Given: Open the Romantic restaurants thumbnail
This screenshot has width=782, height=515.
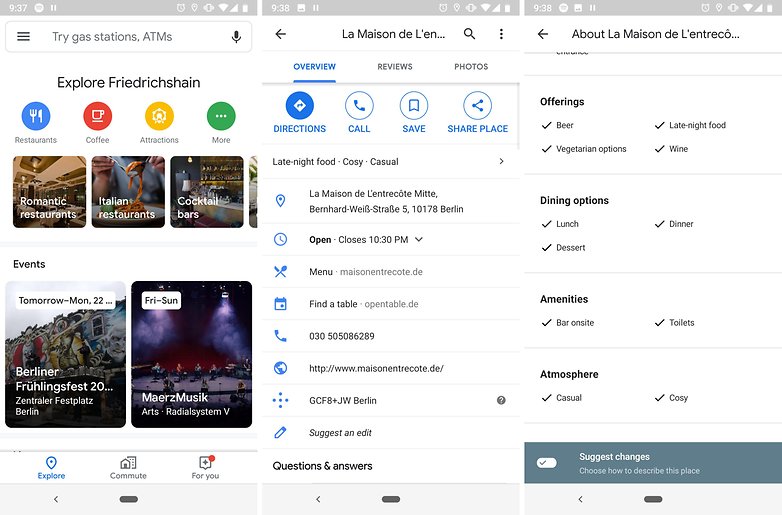Looking at the screenshot, I should 49,192.
